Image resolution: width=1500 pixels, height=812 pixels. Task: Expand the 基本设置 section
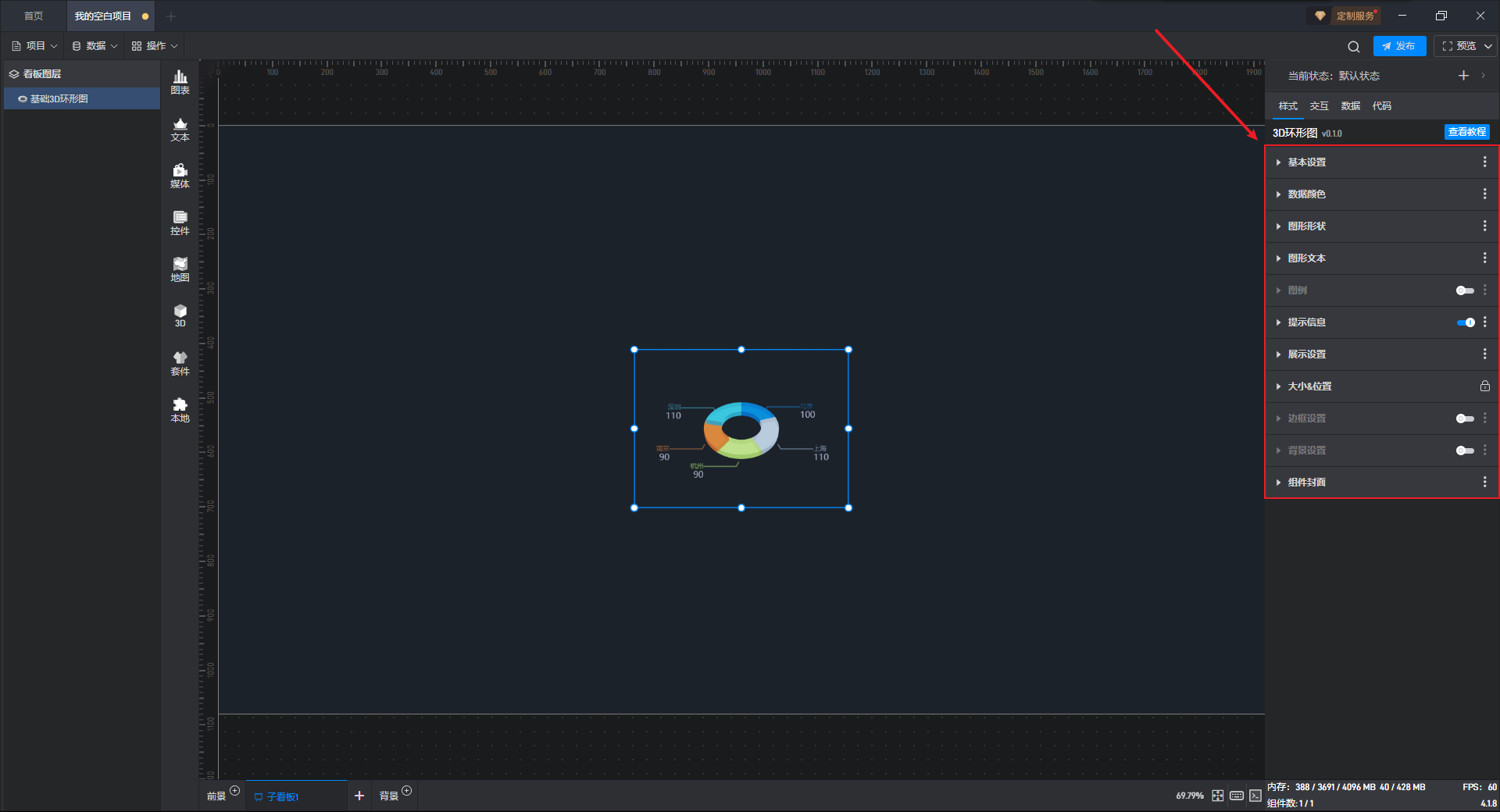[x=1306, y=162]
